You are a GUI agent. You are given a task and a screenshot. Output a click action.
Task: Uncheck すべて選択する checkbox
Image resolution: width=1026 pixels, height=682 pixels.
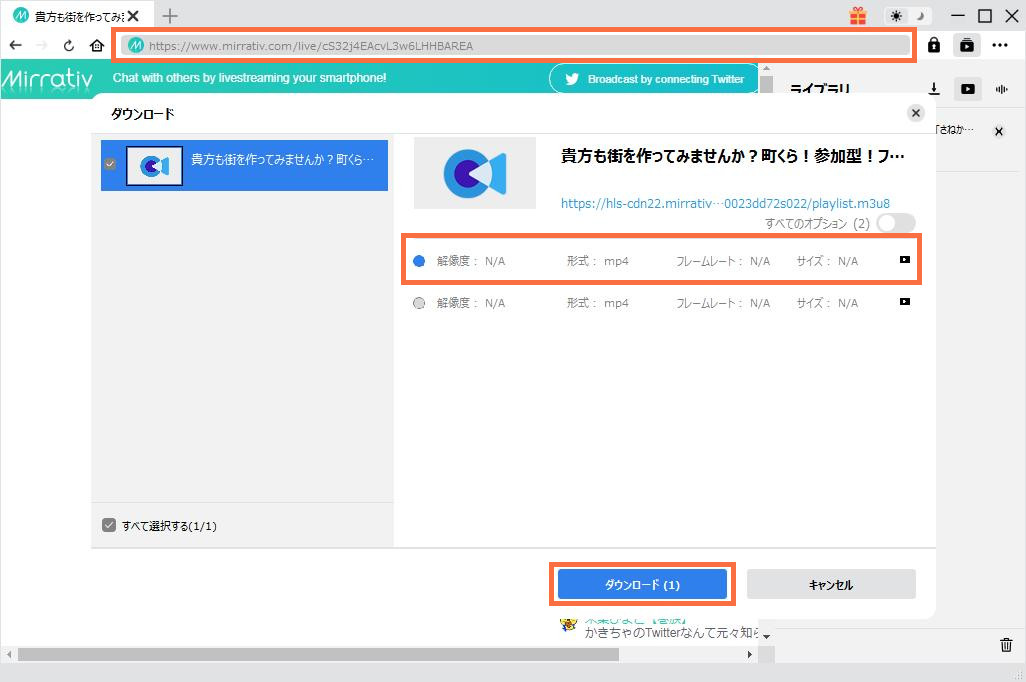coord(109,525)
